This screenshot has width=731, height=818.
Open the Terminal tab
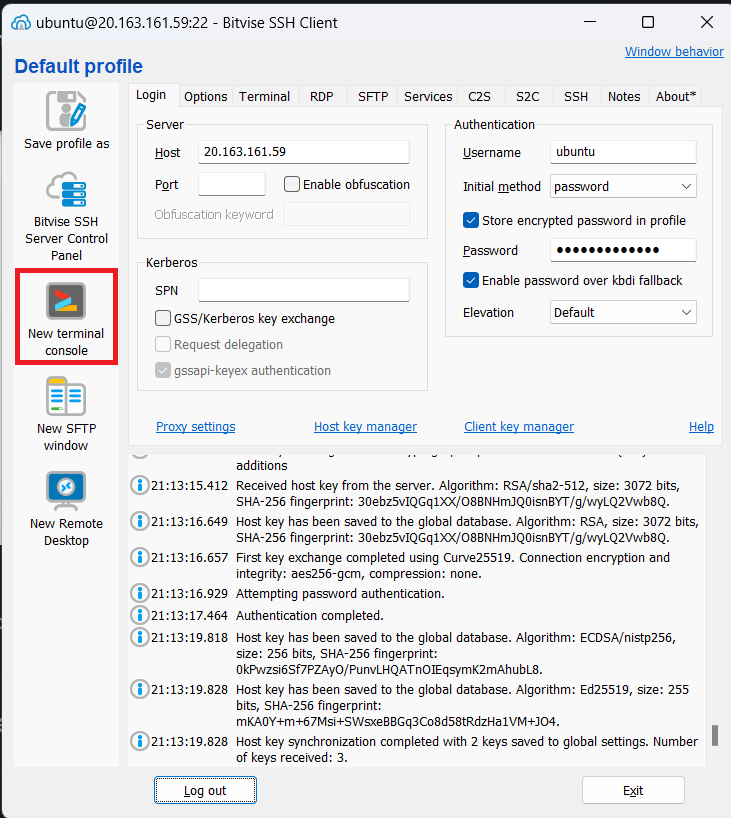click(264, 96)
